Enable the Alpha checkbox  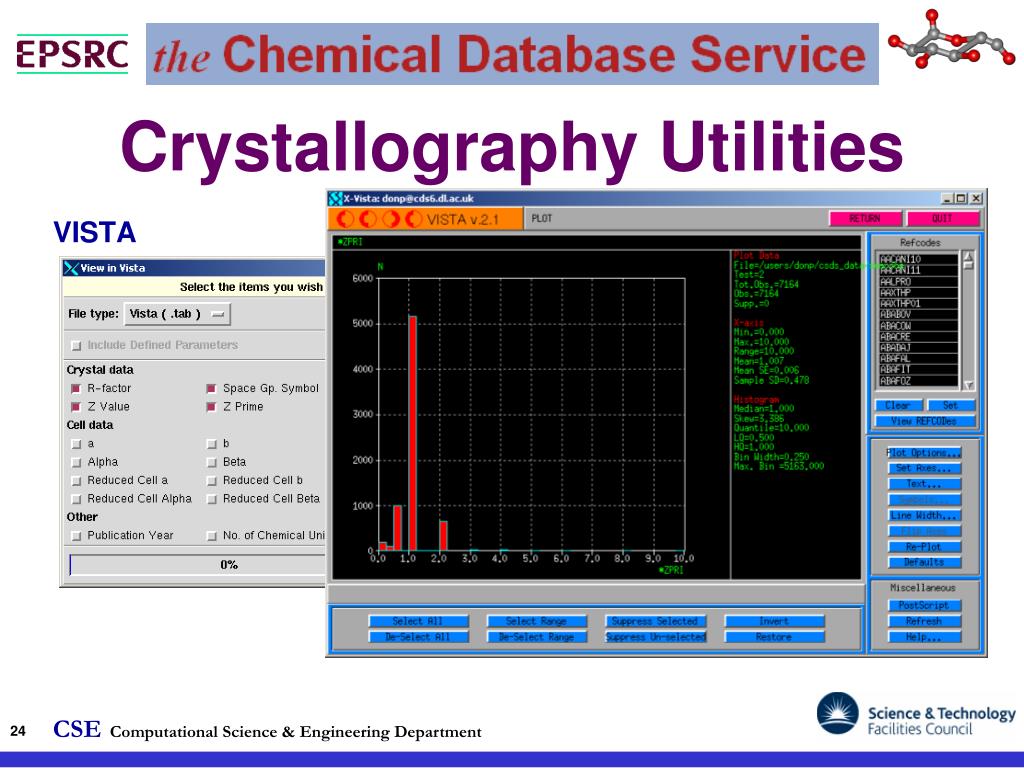[x=76, y=462]
